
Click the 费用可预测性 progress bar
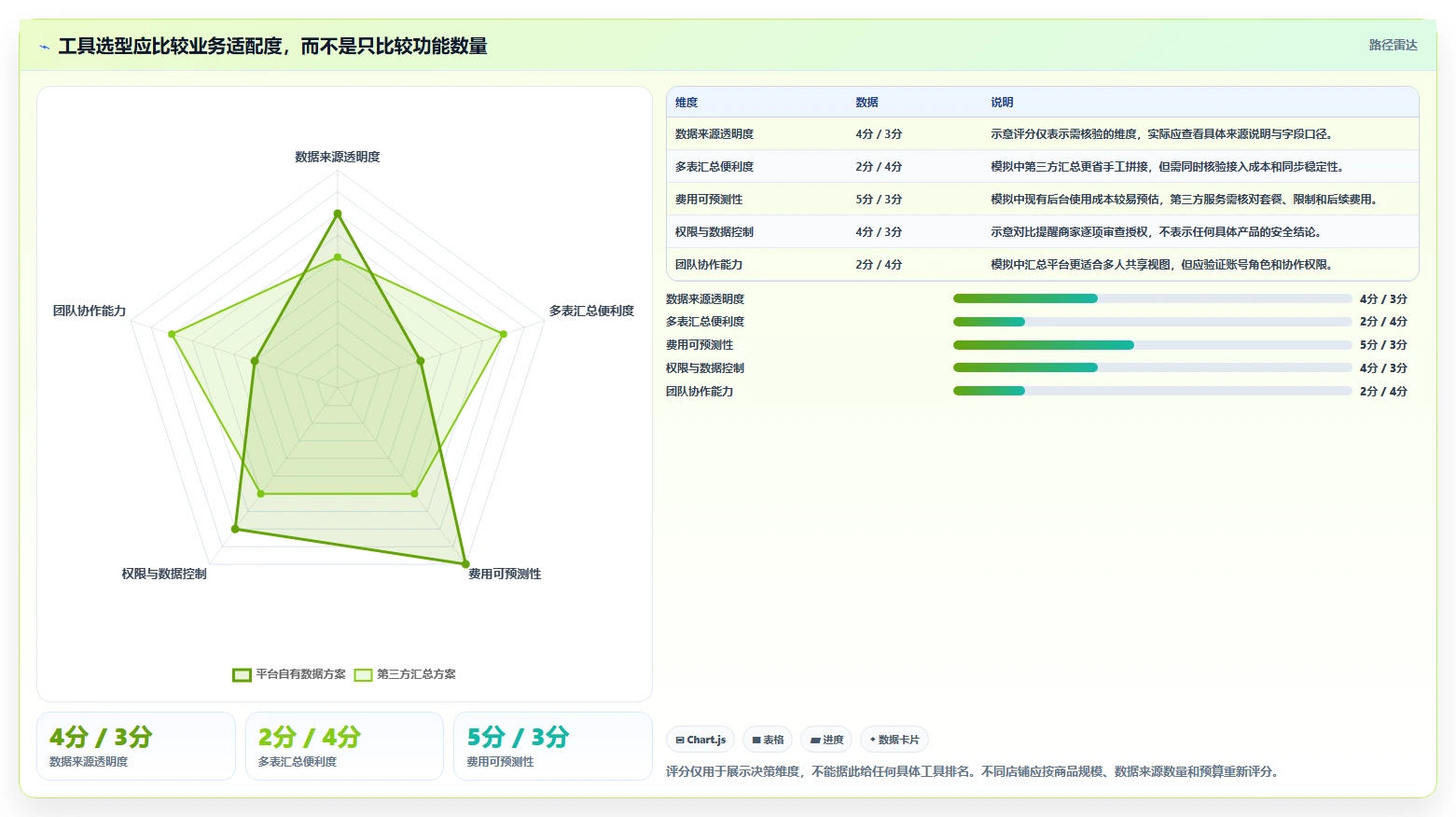point(1152,345)
